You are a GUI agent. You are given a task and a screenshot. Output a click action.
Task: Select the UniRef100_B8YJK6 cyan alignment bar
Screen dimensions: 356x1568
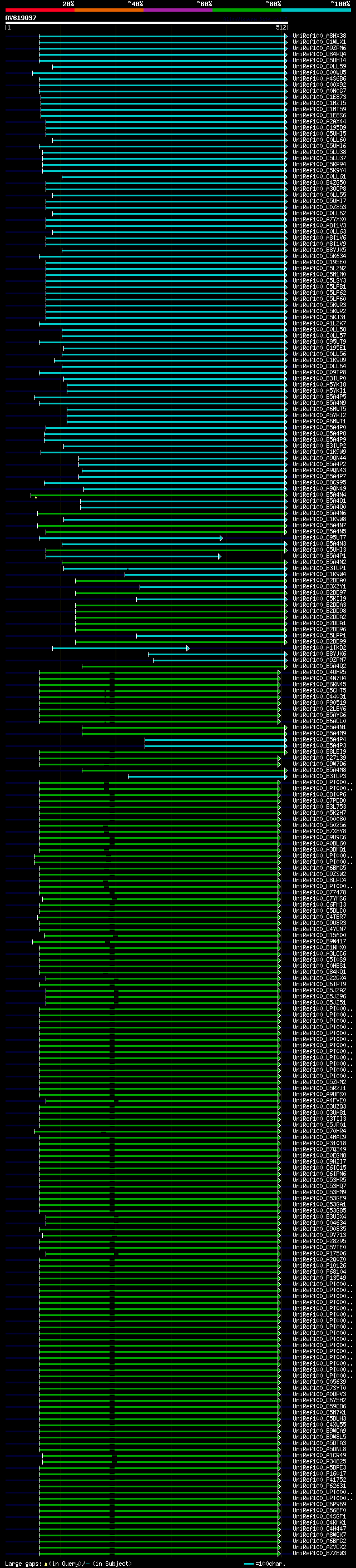click(x=218, y=654)
